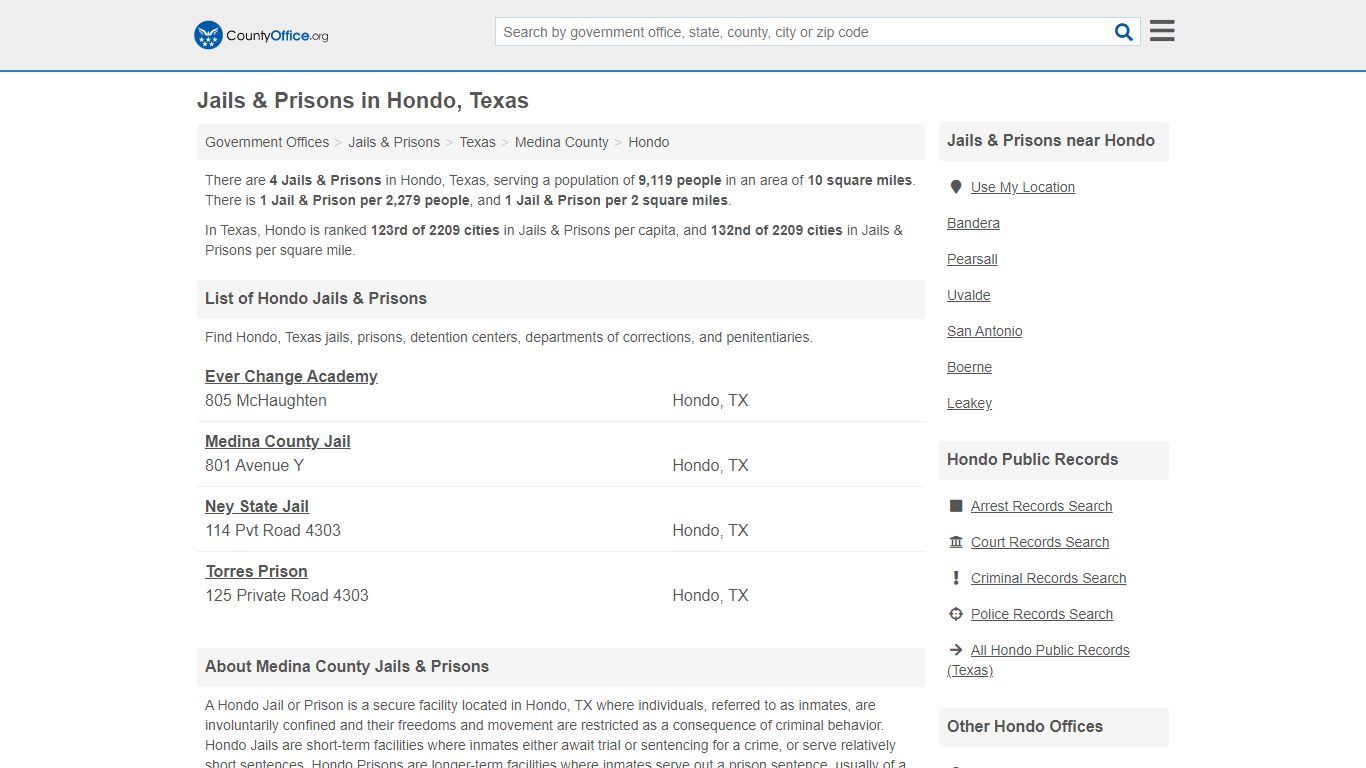The height and width of the screenshot is (768, 1366).
Task: Click the Police Records crosshair icon
Action: coord(956,614)
